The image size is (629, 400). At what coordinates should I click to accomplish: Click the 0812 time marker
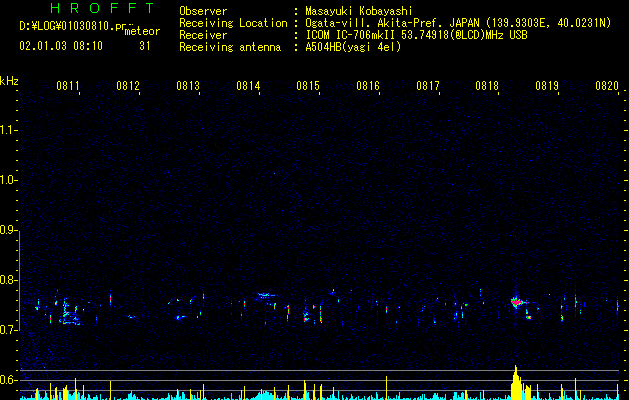point(128,85)
